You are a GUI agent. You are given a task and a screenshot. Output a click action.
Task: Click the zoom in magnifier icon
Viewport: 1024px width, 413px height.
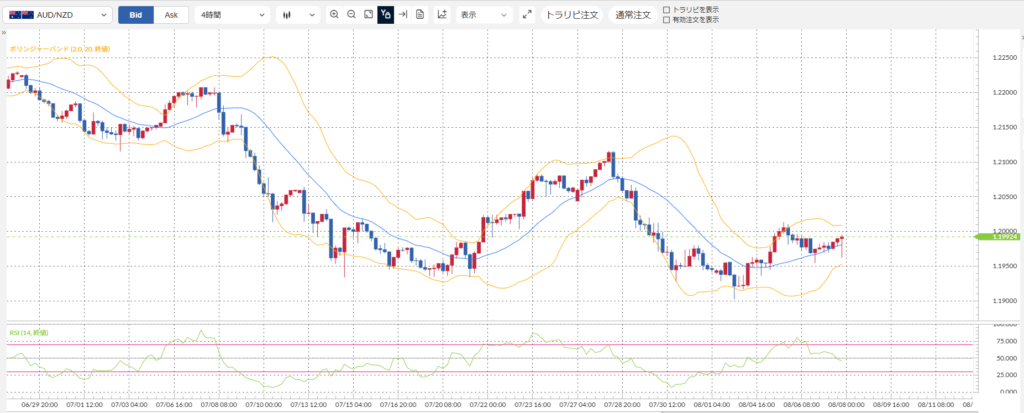coord(334,14)
